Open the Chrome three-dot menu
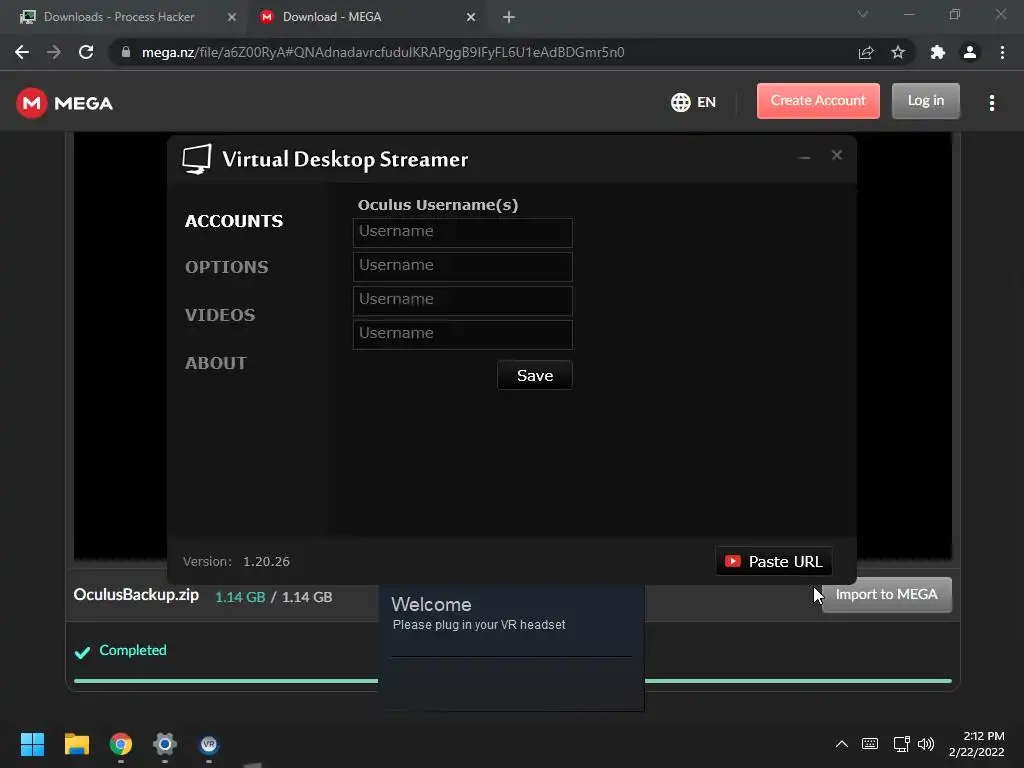 (1002, 52)
